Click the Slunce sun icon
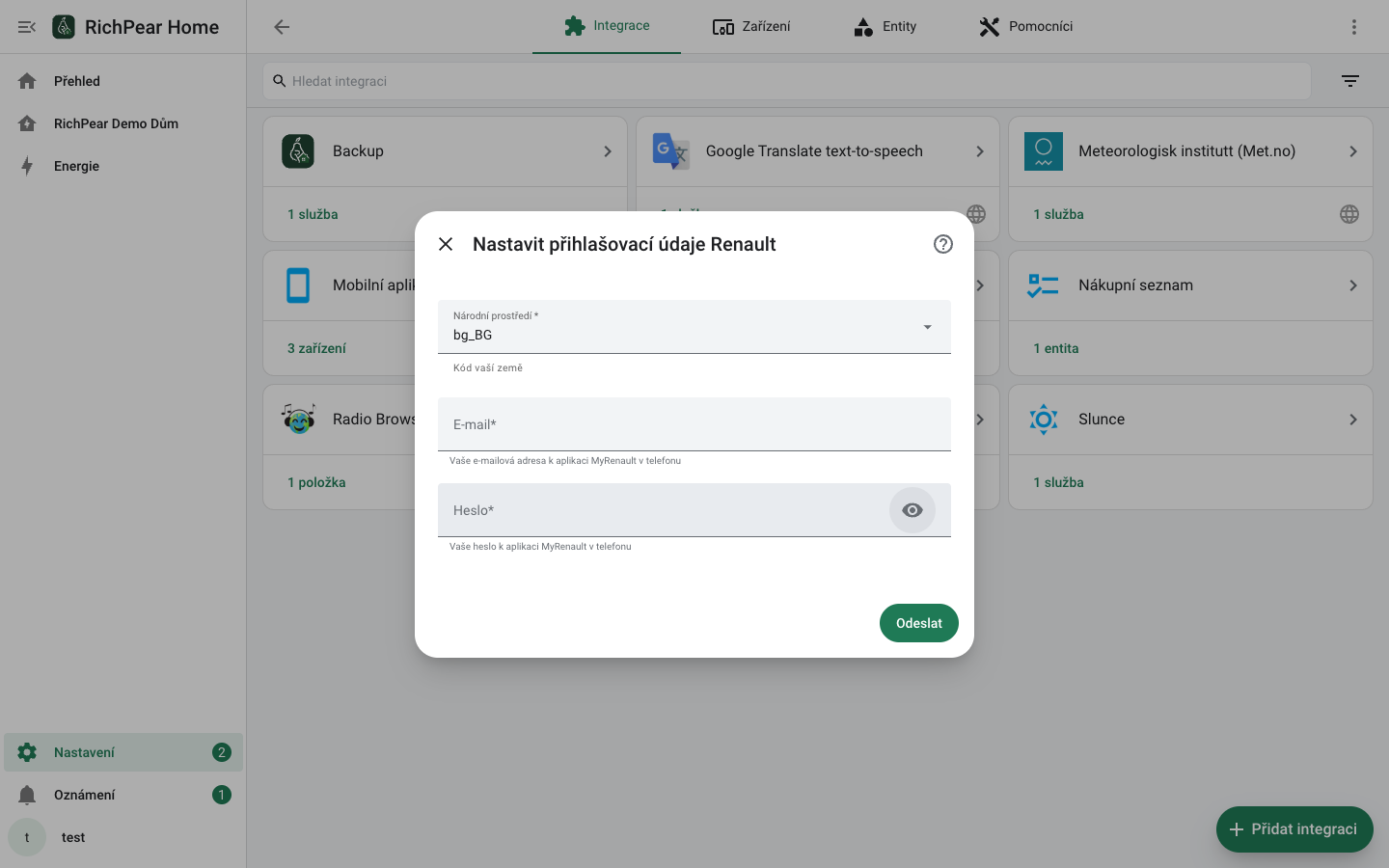Screen dimensions: 1389x868 pyautogui.click(x=1044, y=420)
